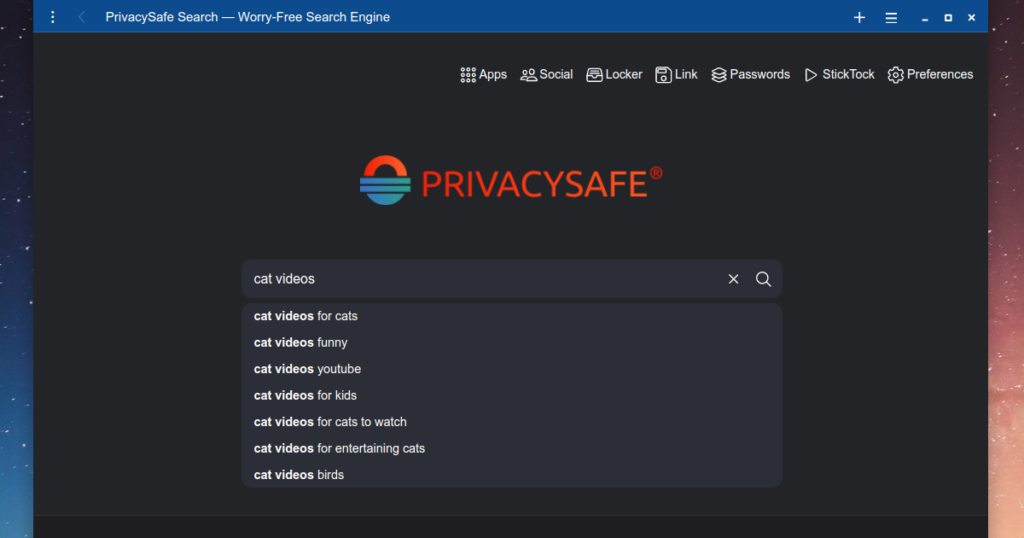Select suggestion "cat videos funny"
The image size is (1024, 538).
[301, 342]
